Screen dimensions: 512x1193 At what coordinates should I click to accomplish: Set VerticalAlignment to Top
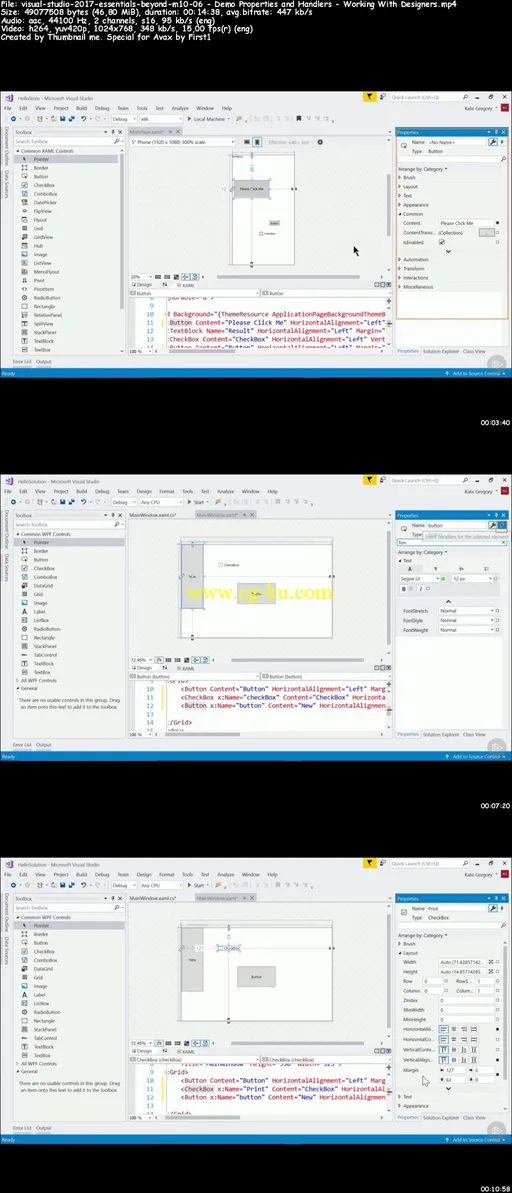[444, 1059]
